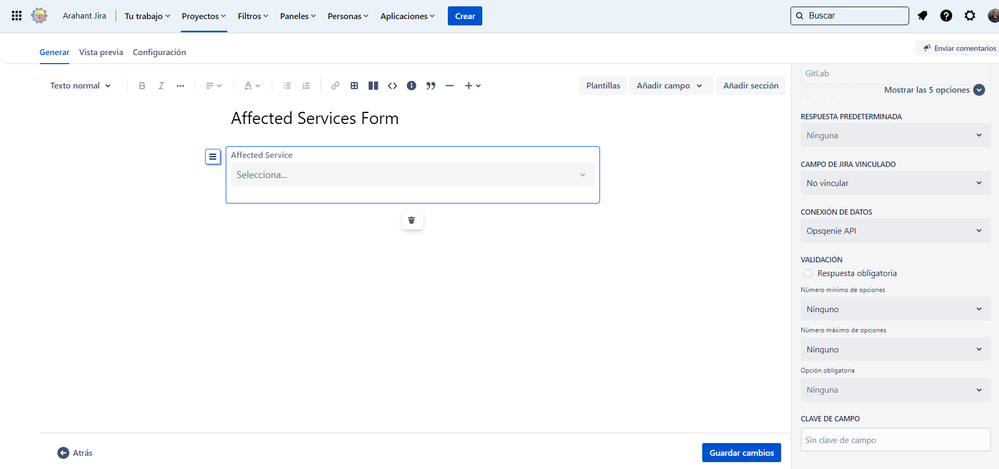Insert a bulleted list
This screenshot has height=469, width=999.
[x=287, y=85]
